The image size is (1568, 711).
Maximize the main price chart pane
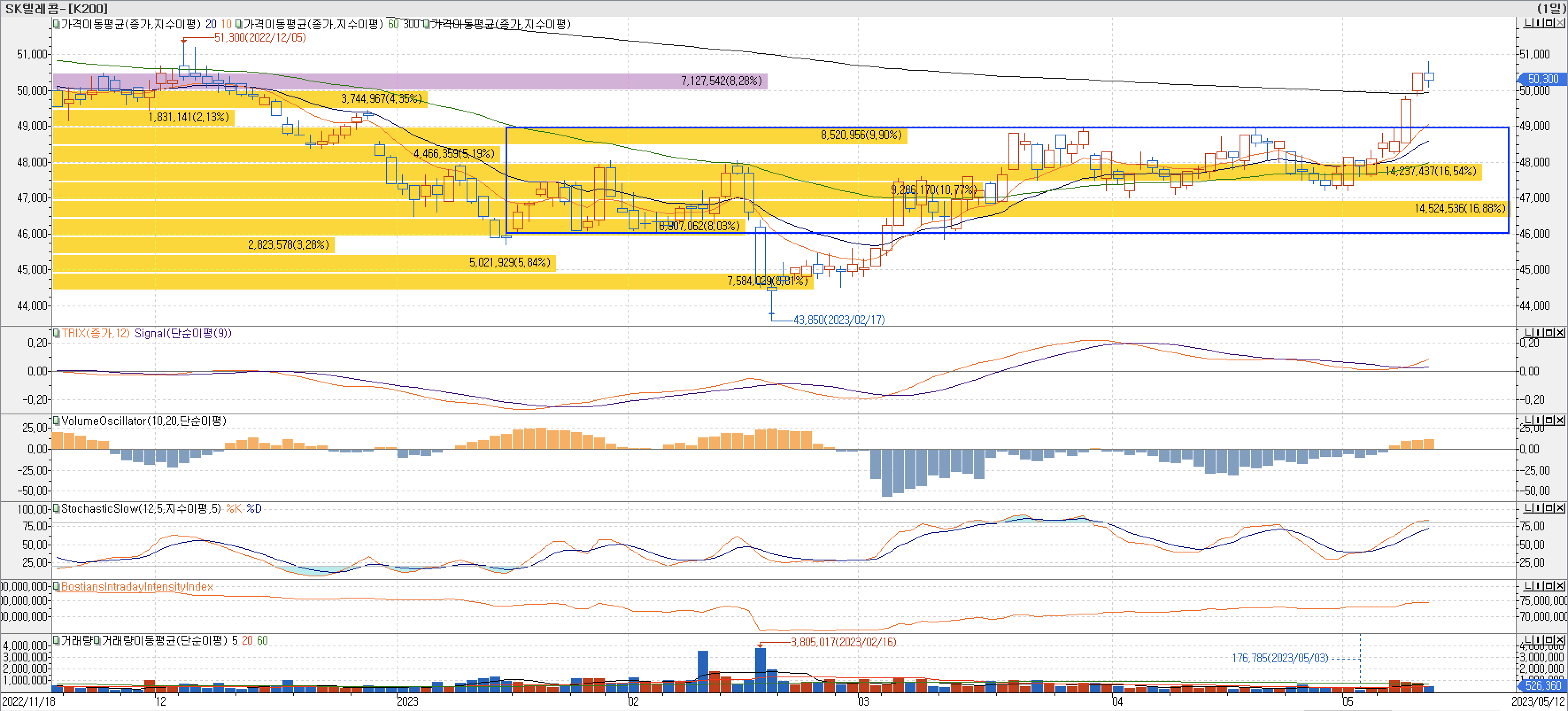(1549, 23)
